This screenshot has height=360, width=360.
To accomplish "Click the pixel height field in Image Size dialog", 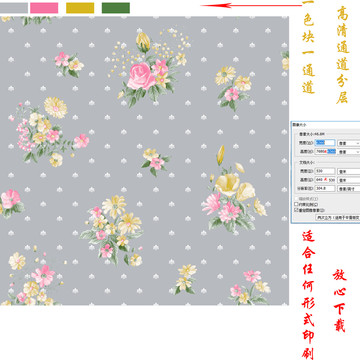I will (325, 151).
